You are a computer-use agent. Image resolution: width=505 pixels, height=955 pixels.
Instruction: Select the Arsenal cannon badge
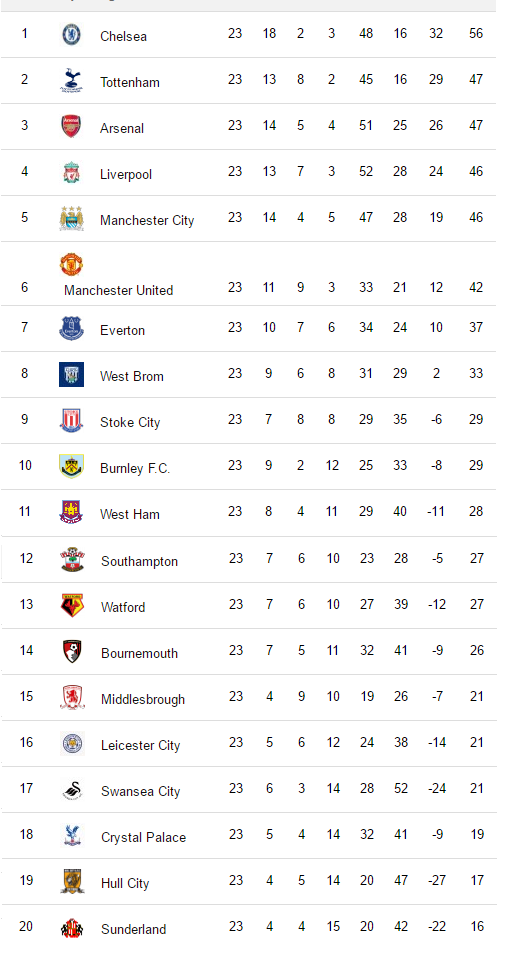coord(71,126)
